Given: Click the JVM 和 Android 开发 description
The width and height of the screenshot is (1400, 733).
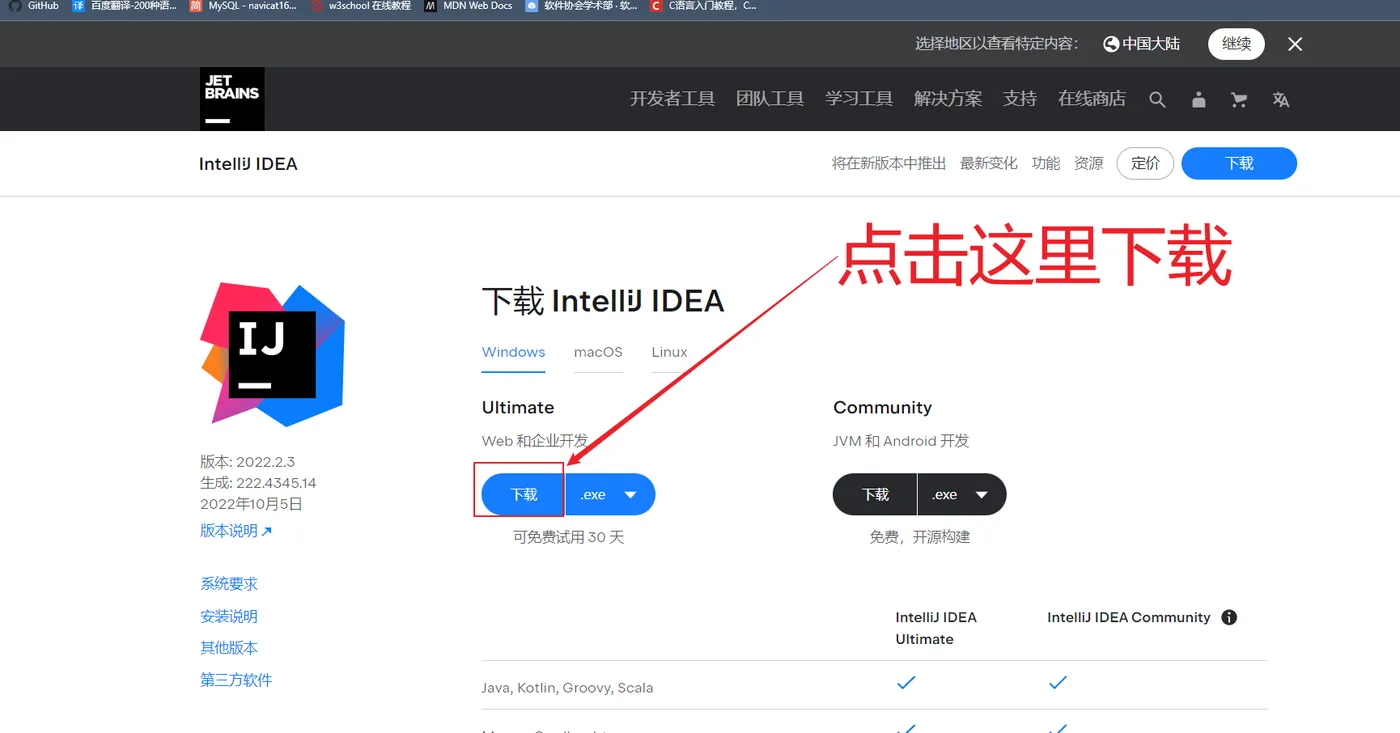Looking at the screenshot, I should click(x=901, y=441).
